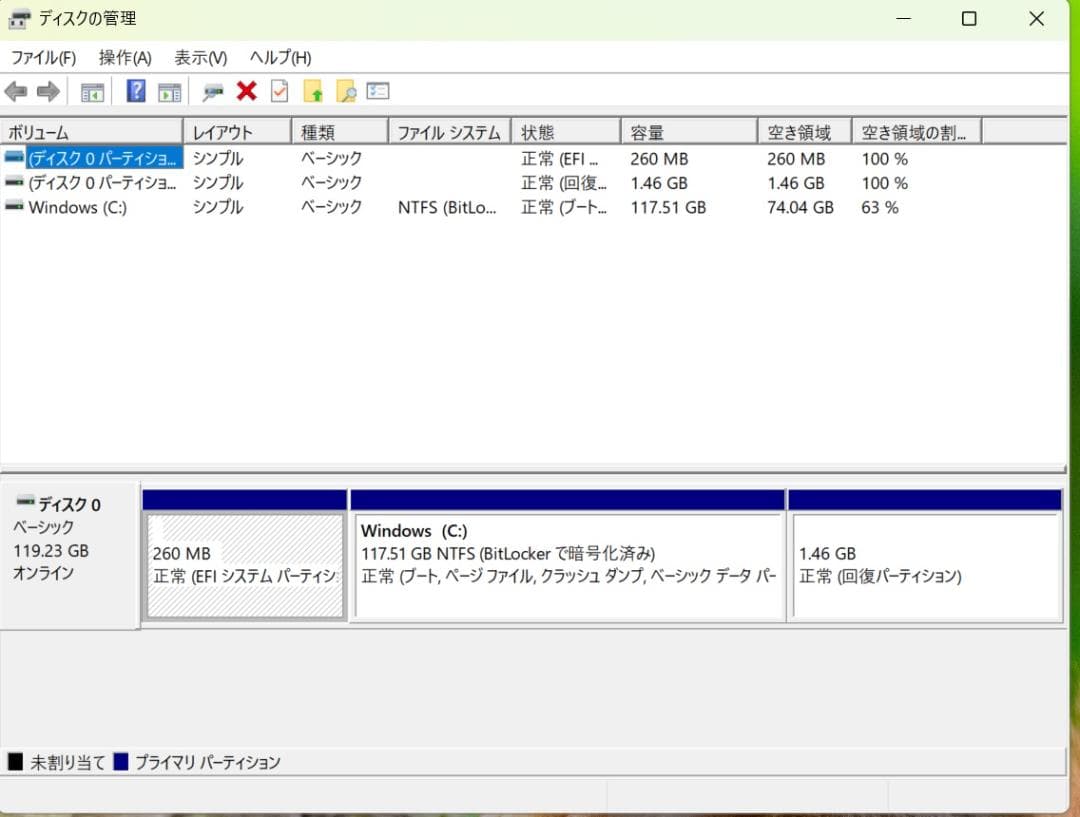Image resolution: width=1080 pixels, height=817 pixels.
Task: Click the Back arrow toolbar icon
Action: click(x=16, y=91)
